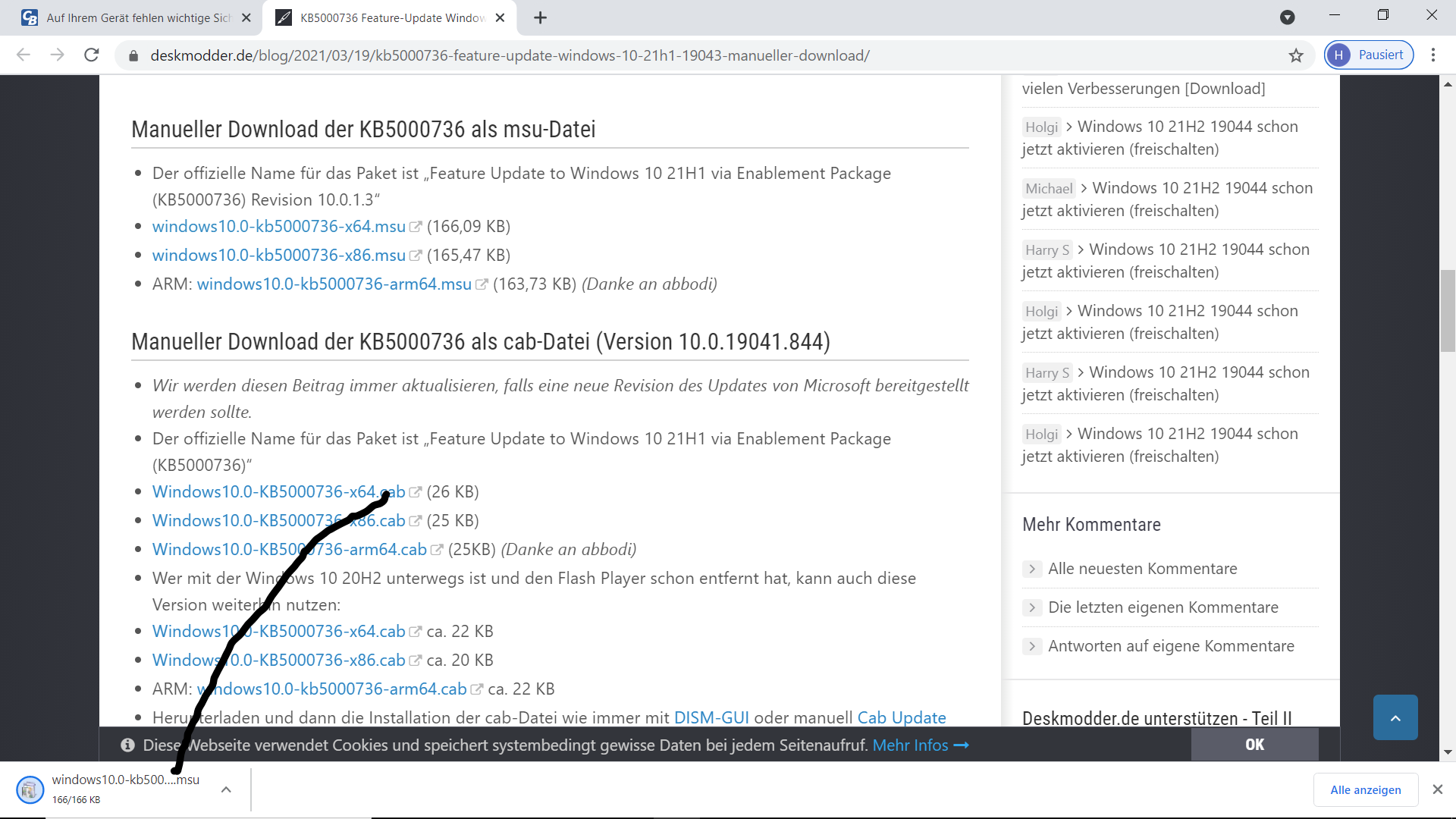
Task: Select the KB5000736 Feature-Update tab
Action: [x=390, y=17]
